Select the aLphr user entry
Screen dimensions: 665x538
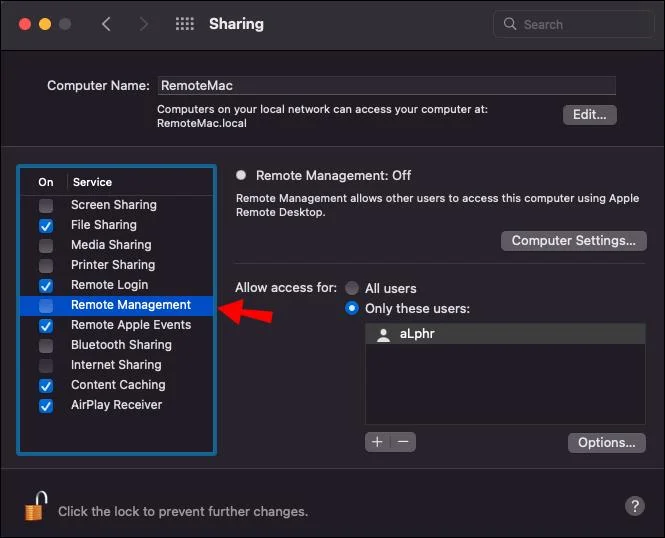tap(418, 335)
